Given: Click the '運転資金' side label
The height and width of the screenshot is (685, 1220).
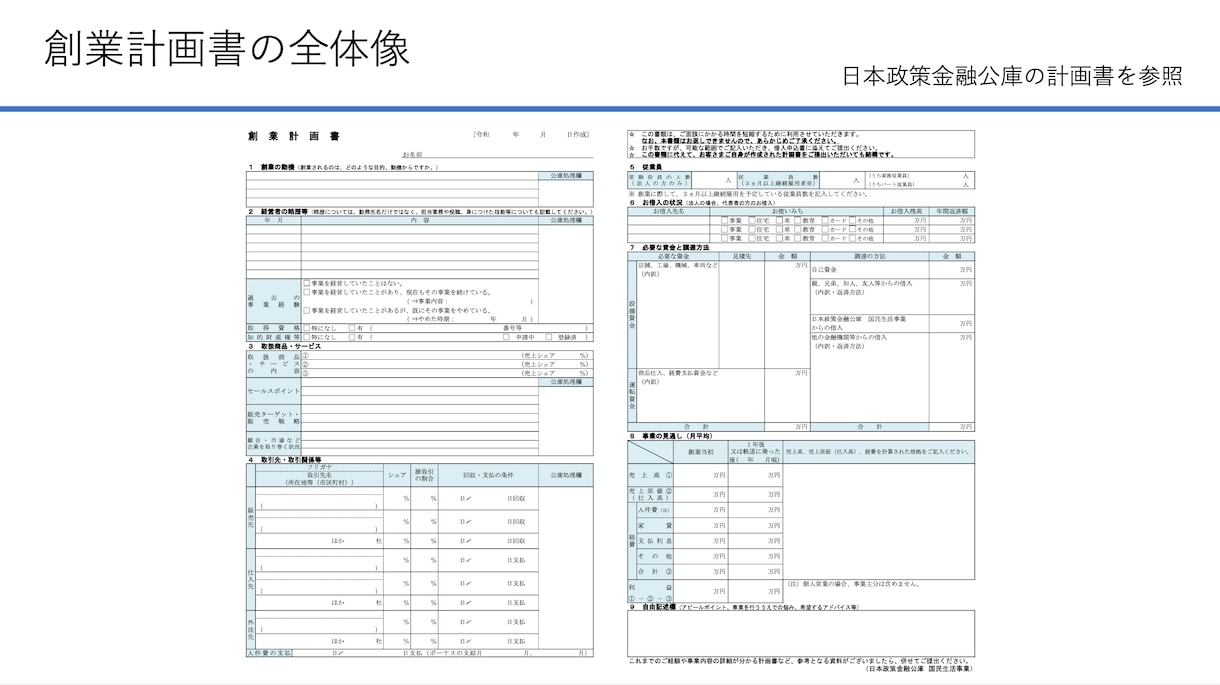Looking at the screenshot, I should click(x=632, y=395).
